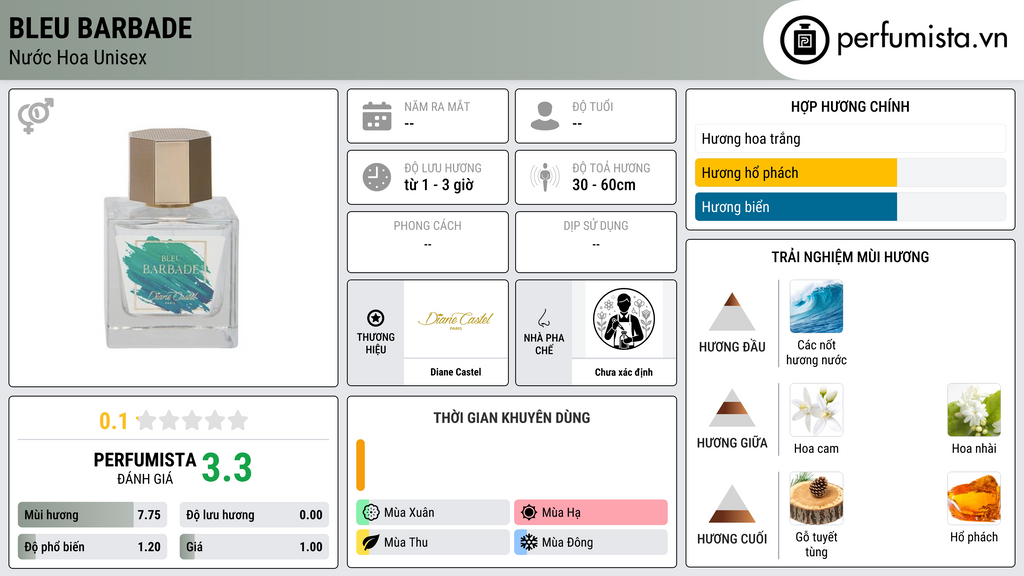Click the Hương hổ phách yellow bar
The height and width of the screenshot is (576, 1024).
(x=795, y=173)
